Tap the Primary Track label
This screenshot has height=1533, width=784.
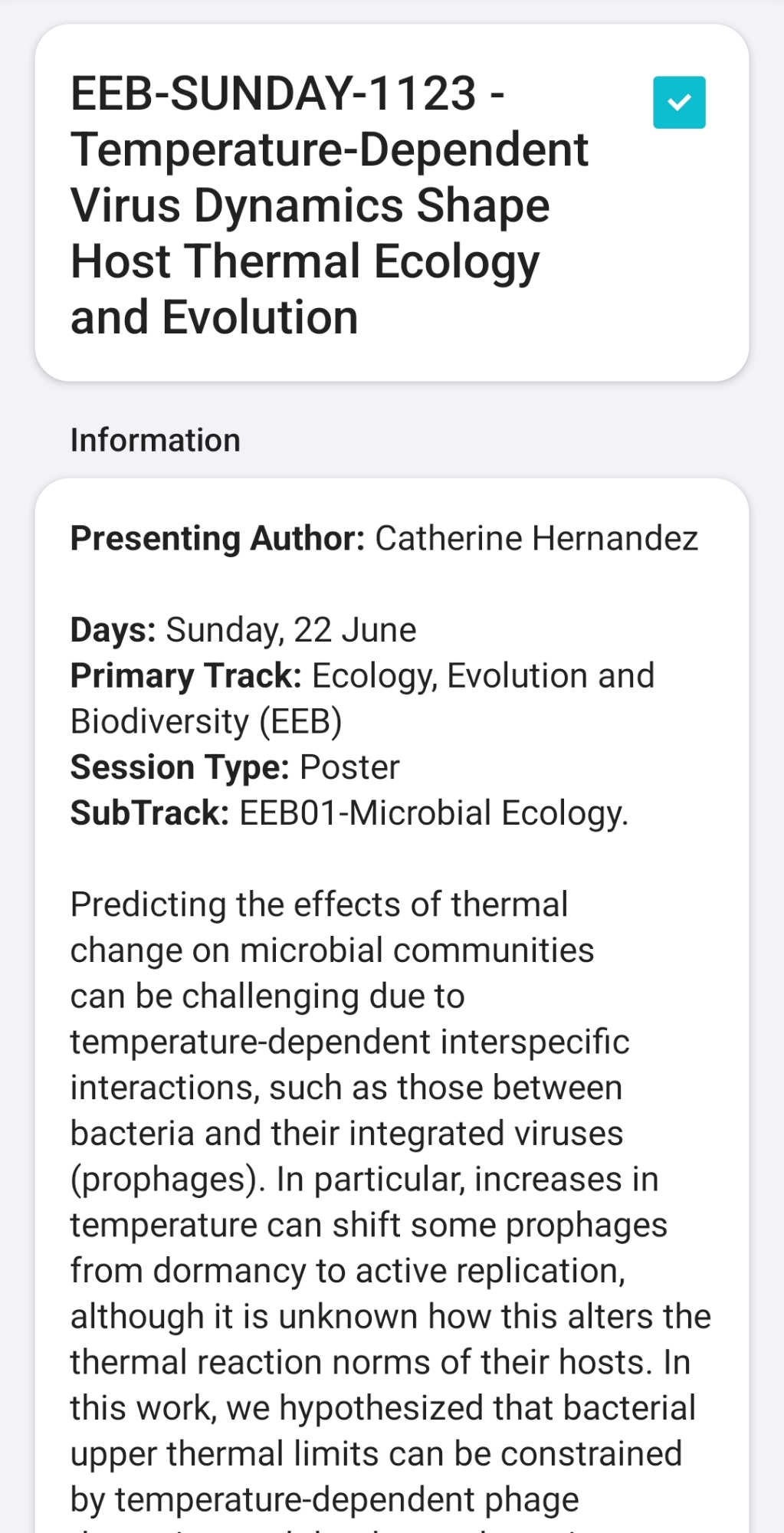(186, 676)
